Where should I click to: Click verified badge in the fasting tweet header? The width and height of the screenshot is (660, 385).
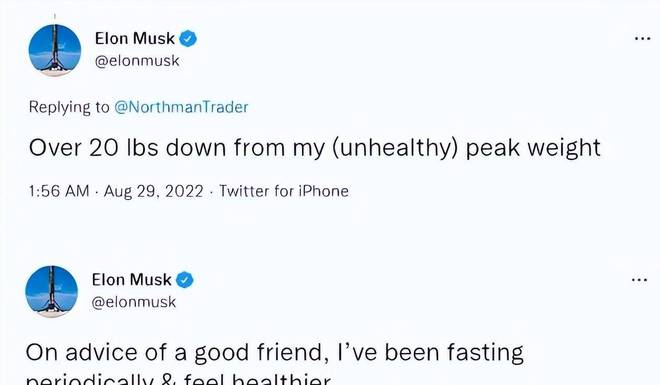coord(185,280)
